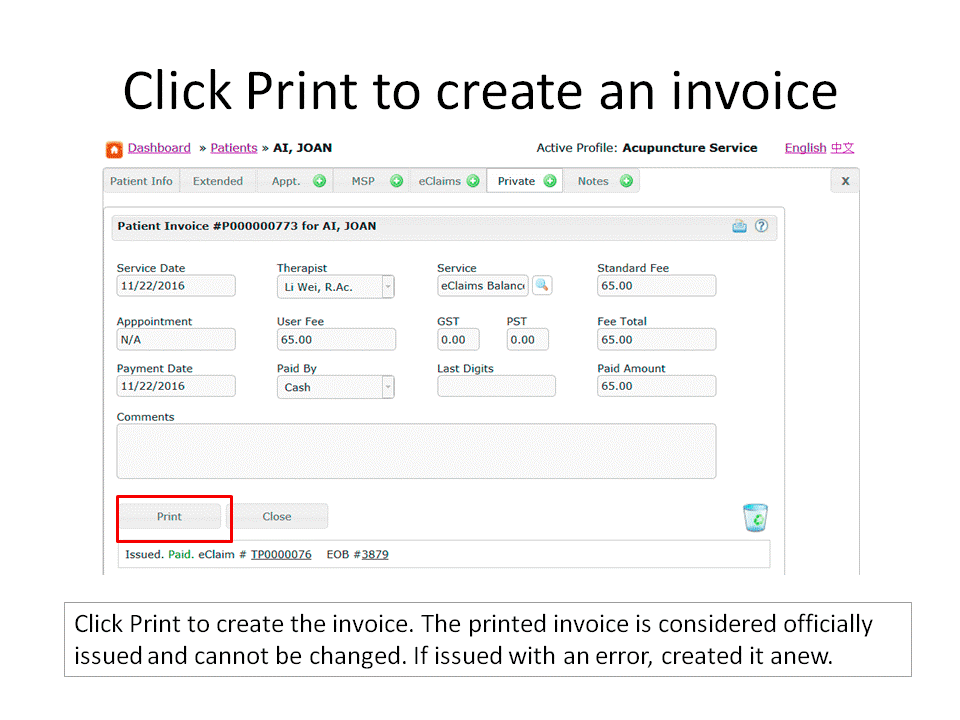Click the printer icon in invoice header
The image size is (960, 720).
pos(739,227)
